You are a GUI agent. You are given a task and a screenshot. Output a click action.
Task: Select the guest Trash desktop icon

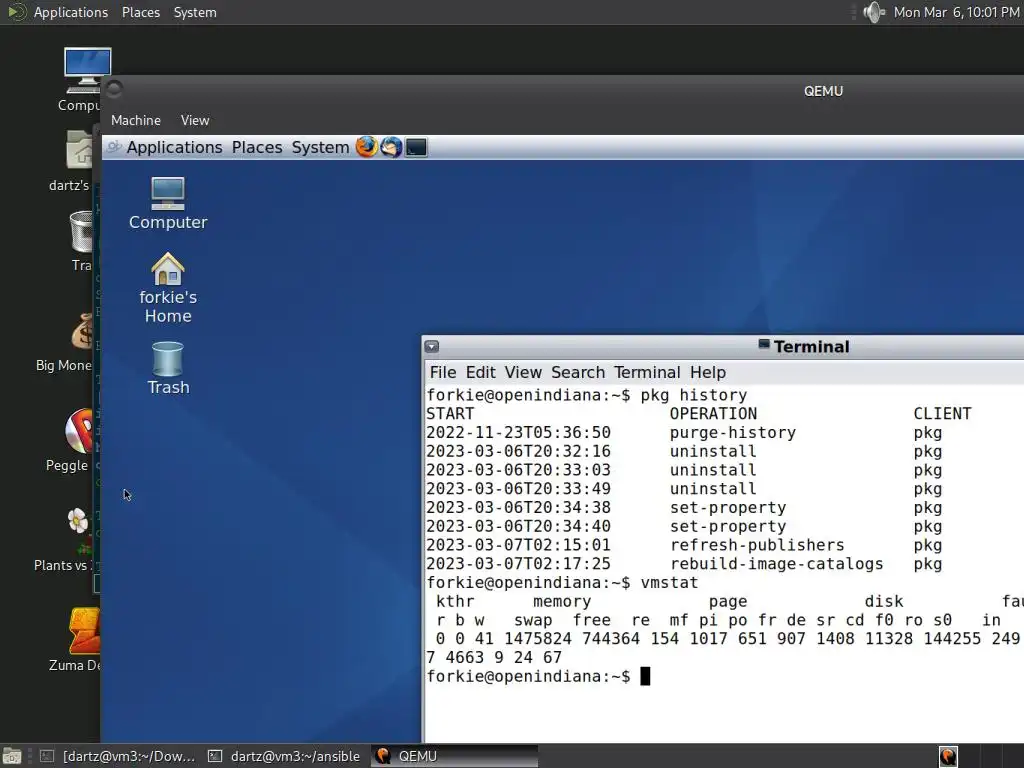[168, 368]
